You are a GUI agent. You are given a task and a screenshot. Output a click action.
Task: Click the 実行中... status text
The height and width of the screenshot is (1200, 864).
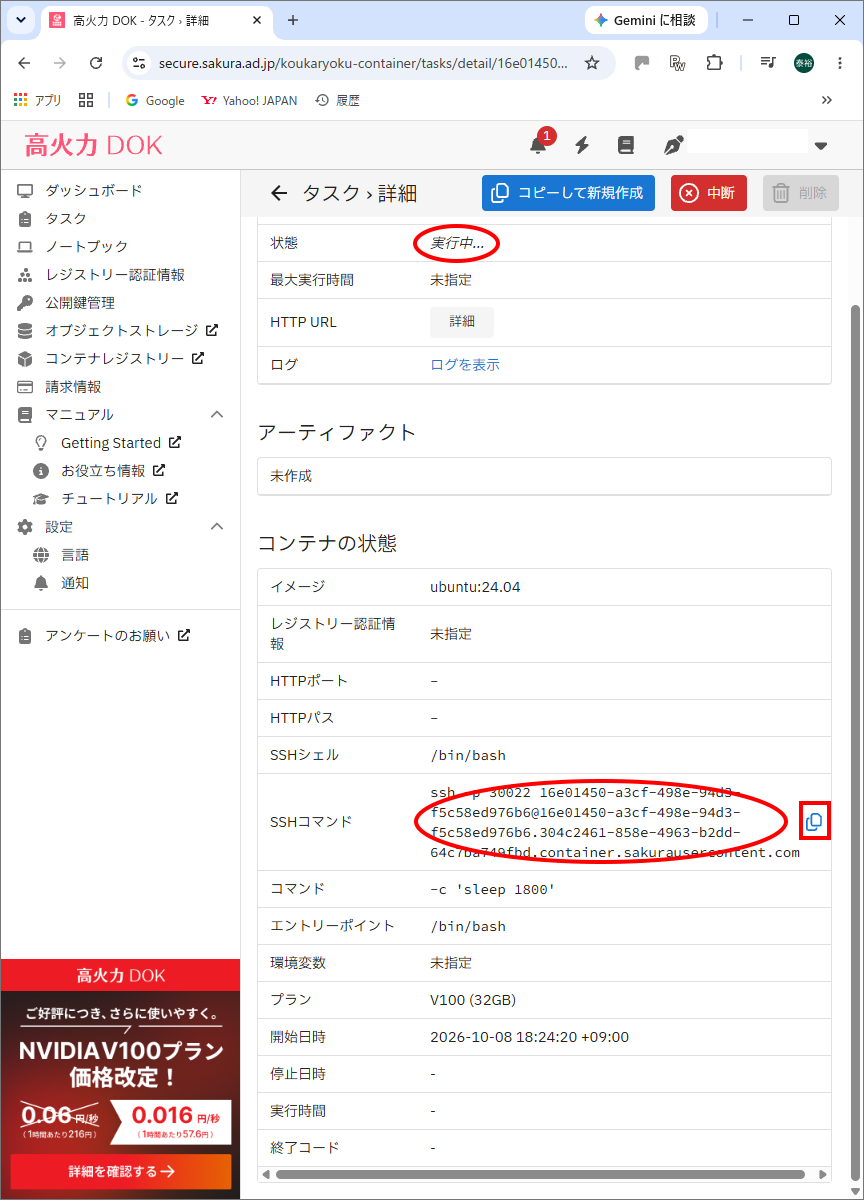[457, 243]
